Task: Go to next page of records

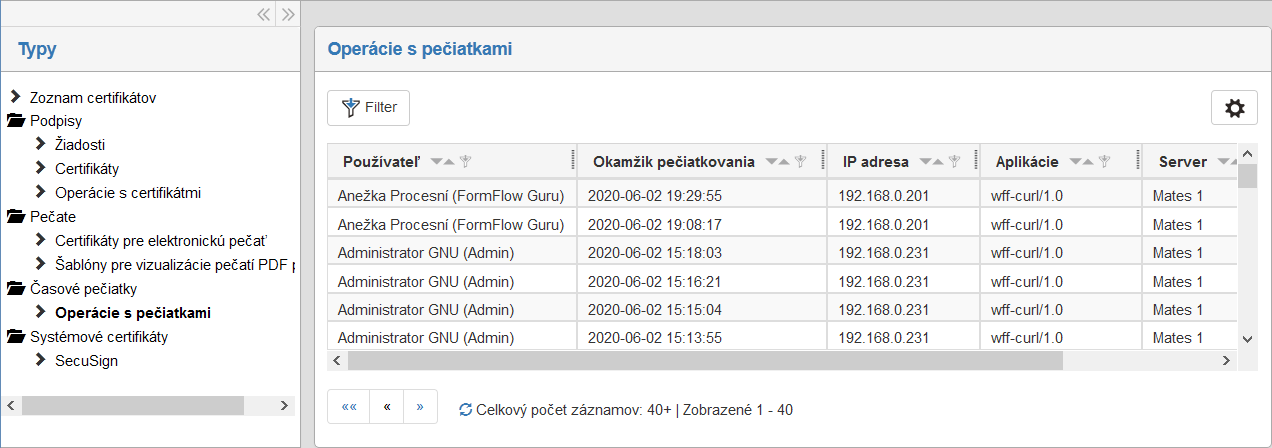Action: tap(420, 407)
